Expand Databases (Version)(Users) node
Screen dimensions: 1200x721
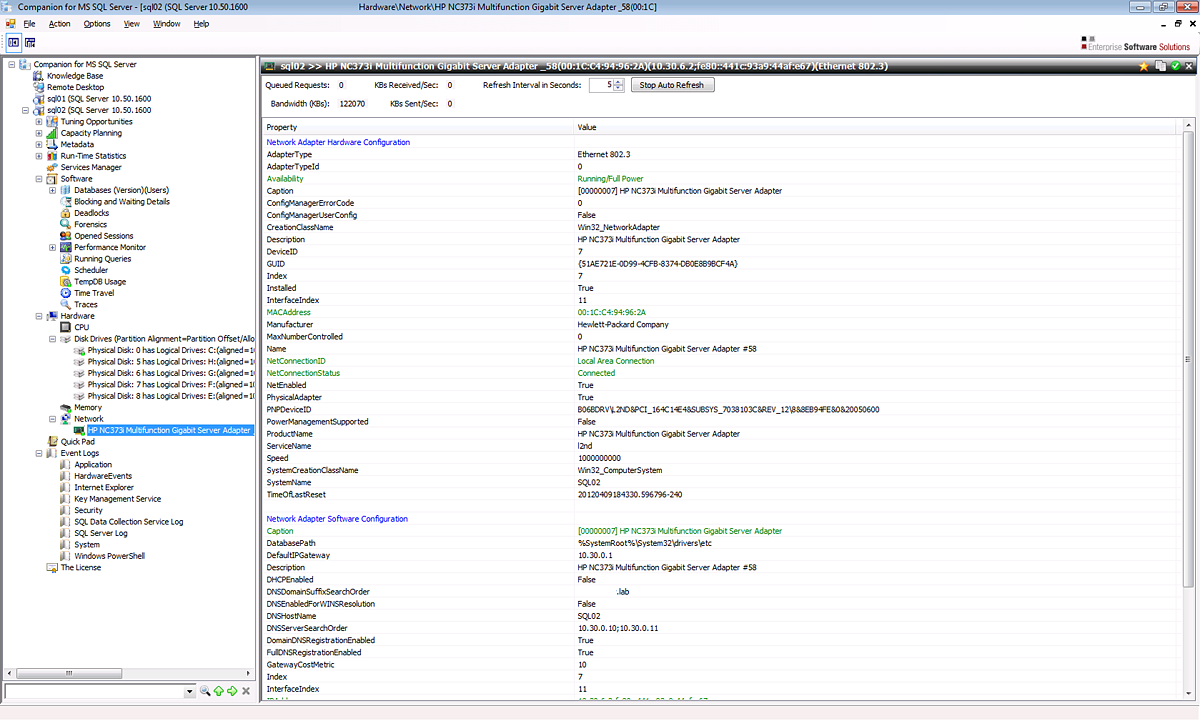(x=52, y=191)
